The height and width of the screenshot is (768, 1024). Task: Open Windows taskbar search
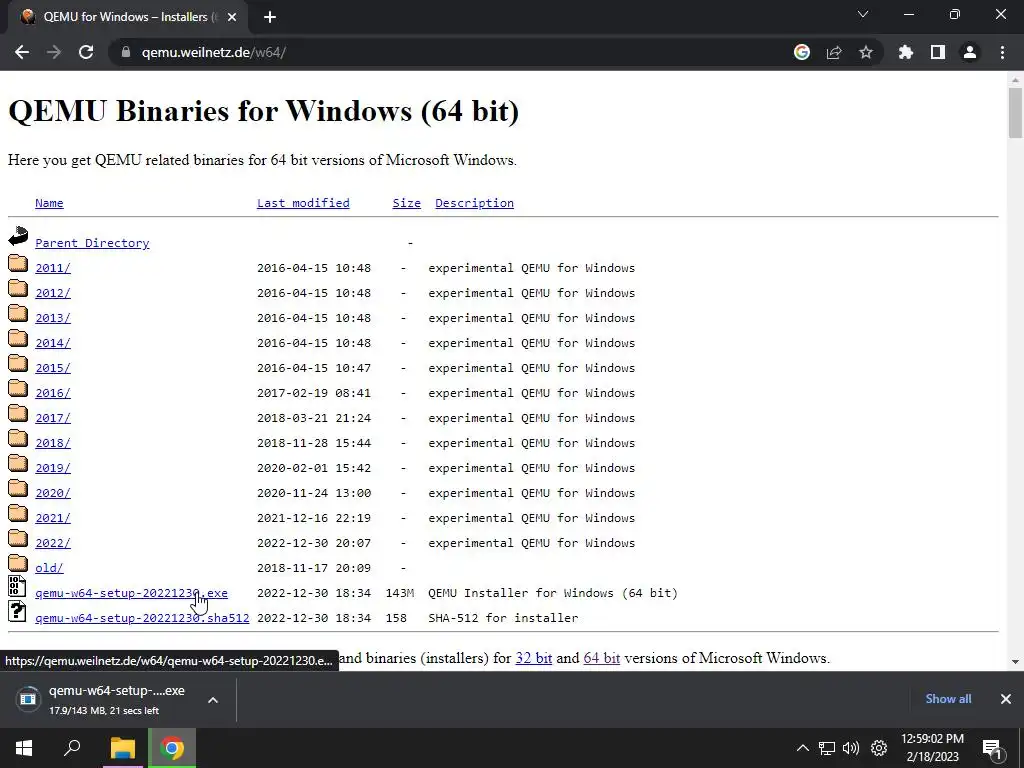coord(72,748)
